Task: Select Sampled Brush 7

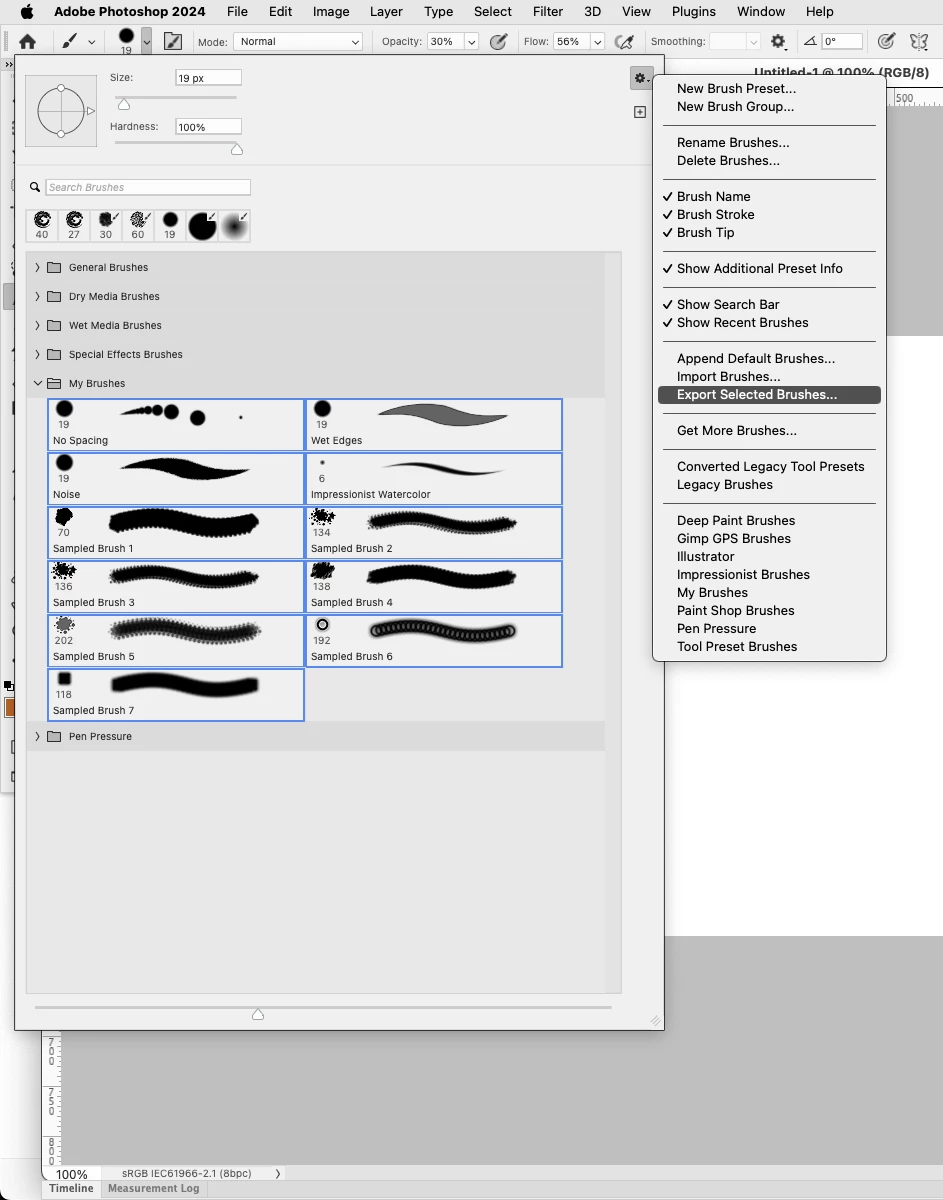Action: (176, 695)
